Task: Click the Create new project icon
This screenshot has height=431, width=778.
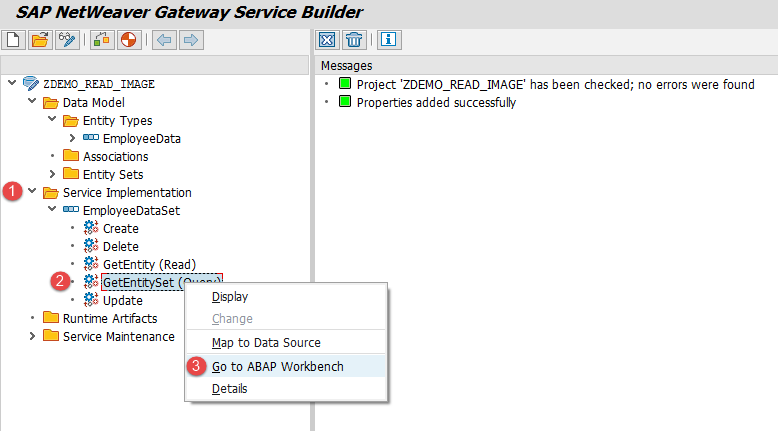Action: tap(13, 40)
